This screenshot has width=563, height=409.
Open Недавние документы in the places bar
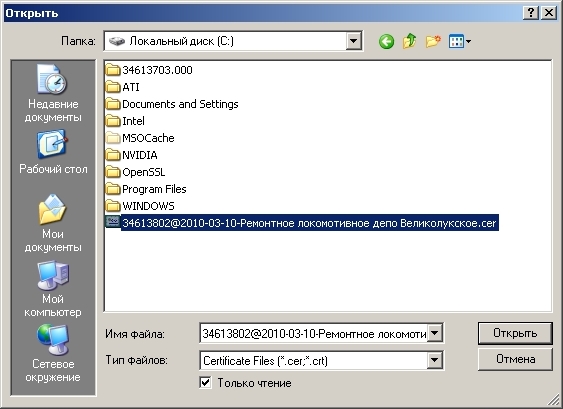tap(53, 94)
